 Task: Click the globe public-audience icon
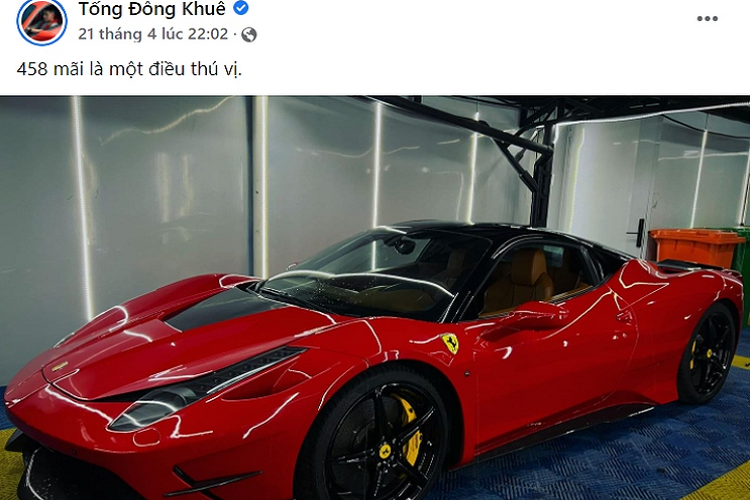(249, 34)
